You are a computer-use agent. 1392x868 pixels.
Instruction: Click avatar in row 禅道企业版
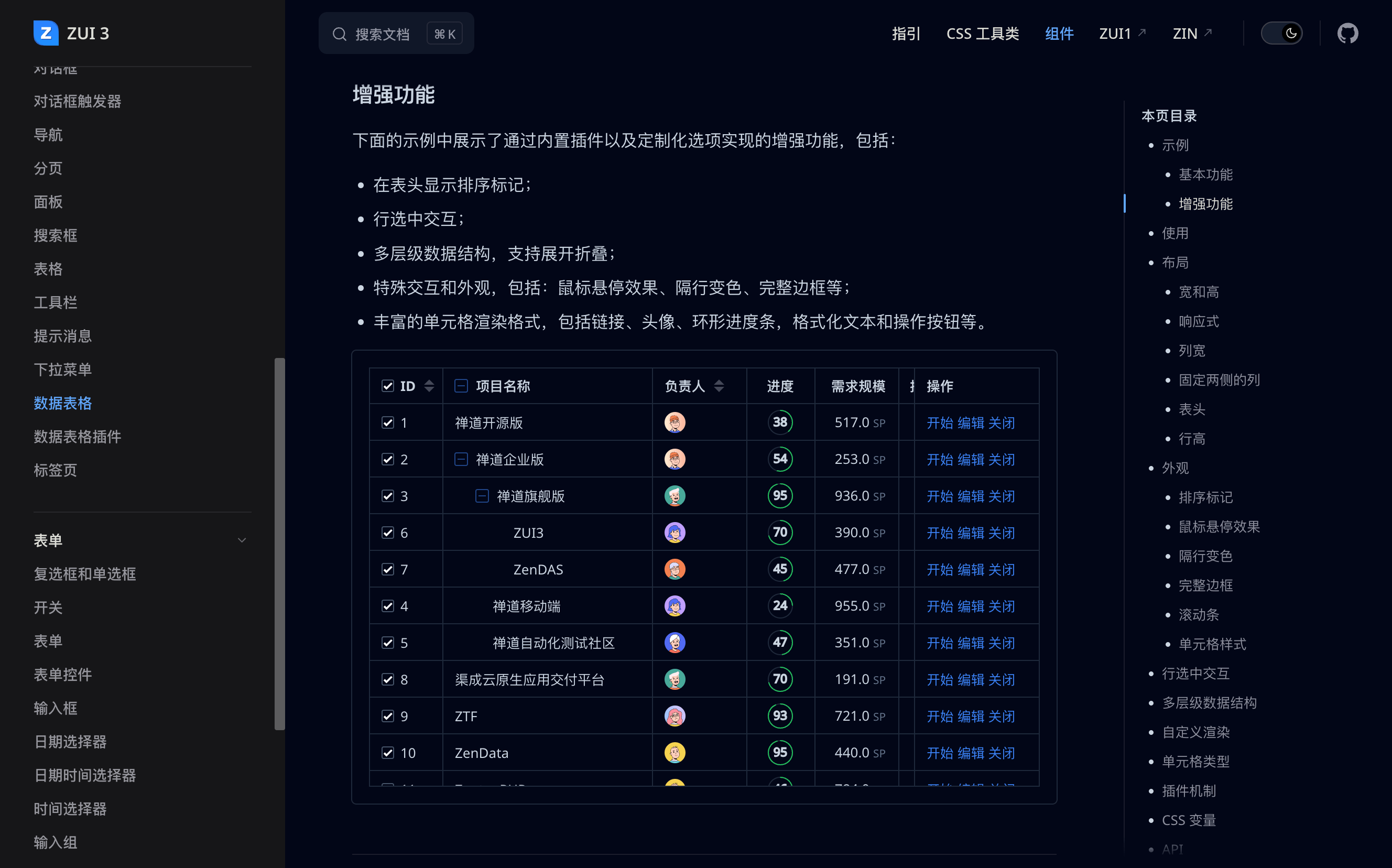pyautogui.click(x=675, y=459)
